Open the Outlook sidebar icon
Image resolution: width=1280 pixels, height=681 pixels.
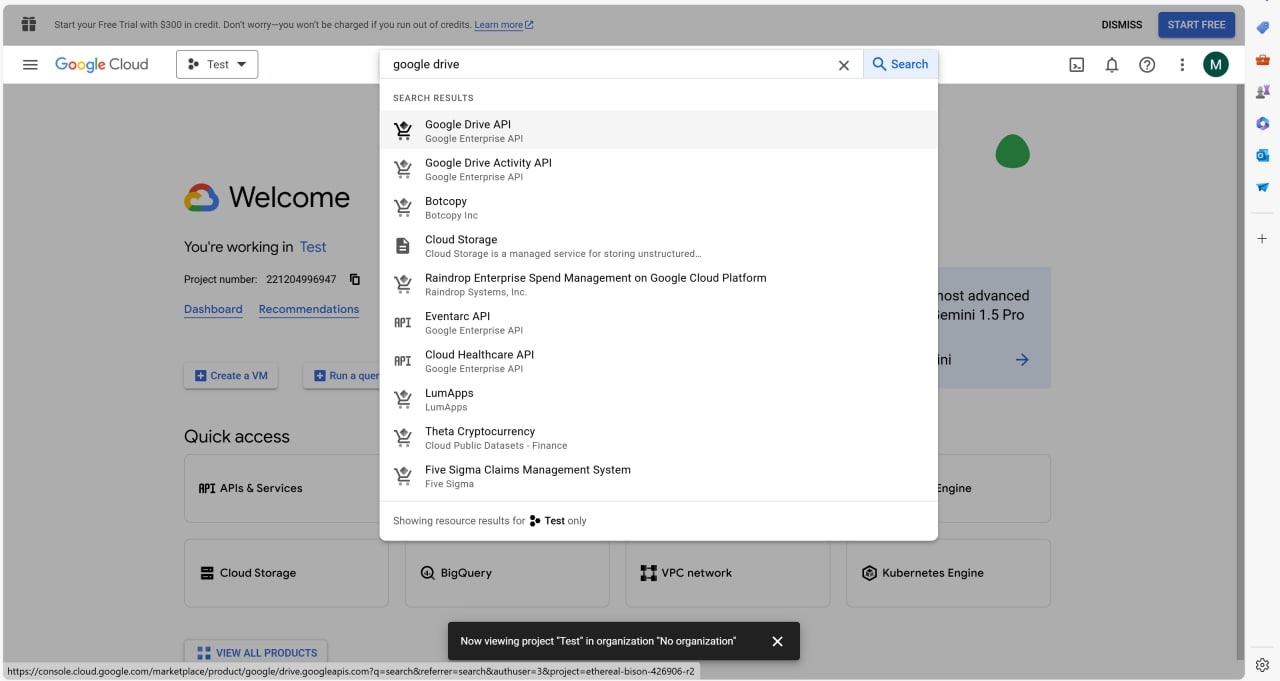pos(1262,155)
